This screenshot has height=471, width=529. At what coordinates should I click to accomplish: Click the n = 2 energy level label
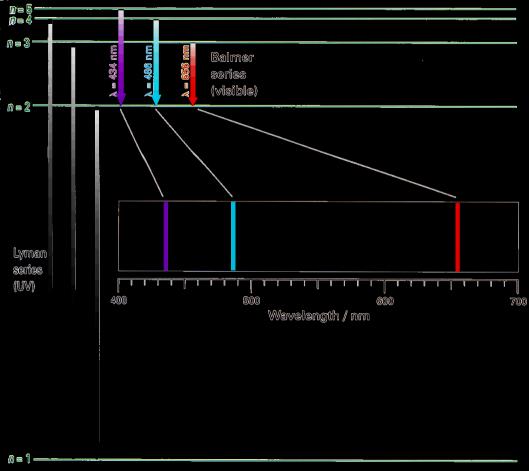point(19,107)
